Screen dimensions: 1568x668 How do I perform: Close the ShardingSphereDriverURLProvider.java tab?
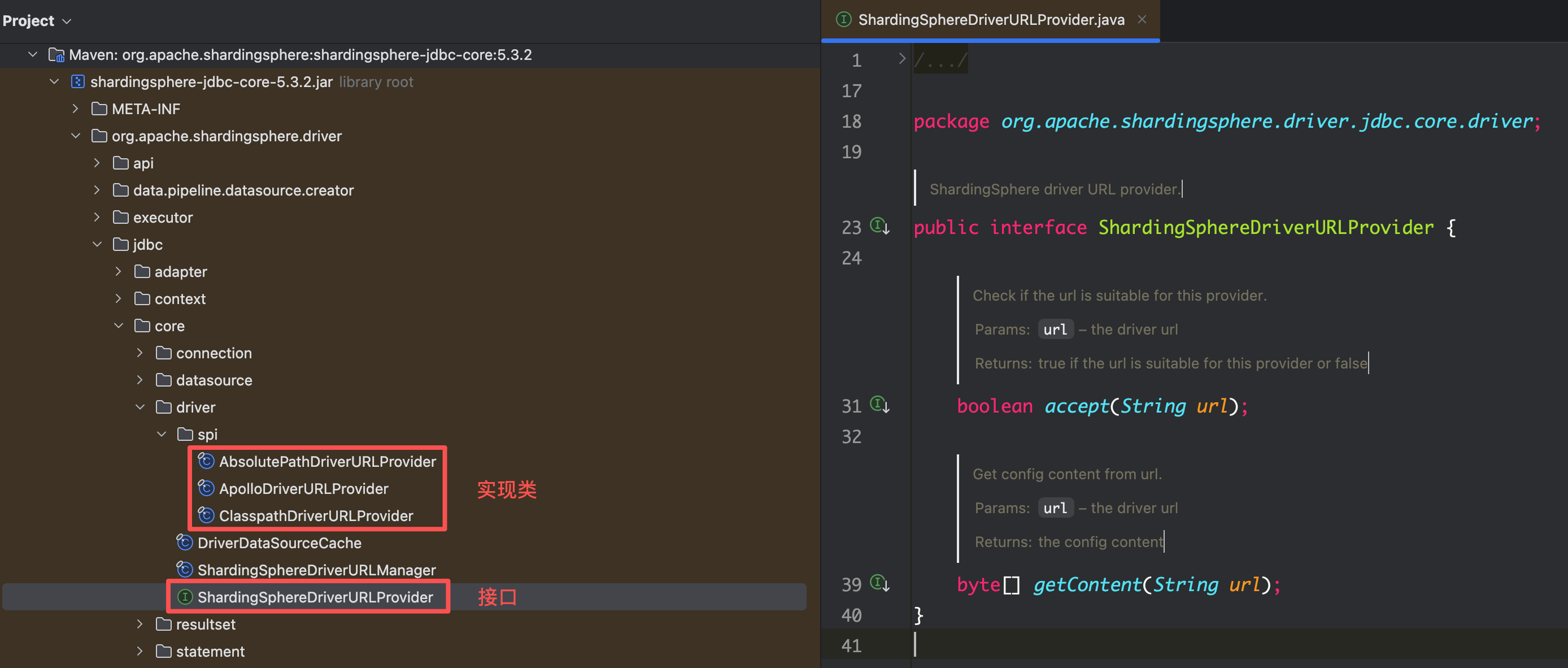1142,19
